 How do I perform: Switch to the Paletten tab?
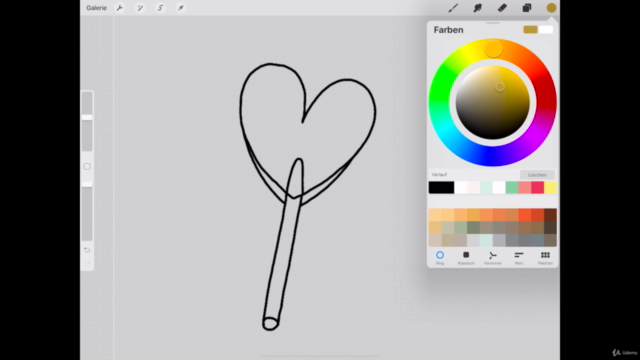545,258
